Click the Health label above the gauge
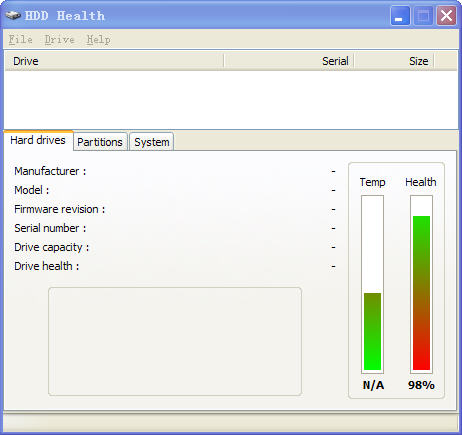 (x=421, y=182)
